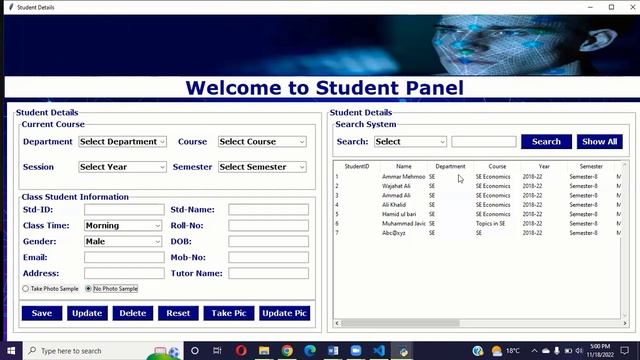Click the Take Pic button
Viewport: 640px width, 360px height.
[x=229, y=313]
